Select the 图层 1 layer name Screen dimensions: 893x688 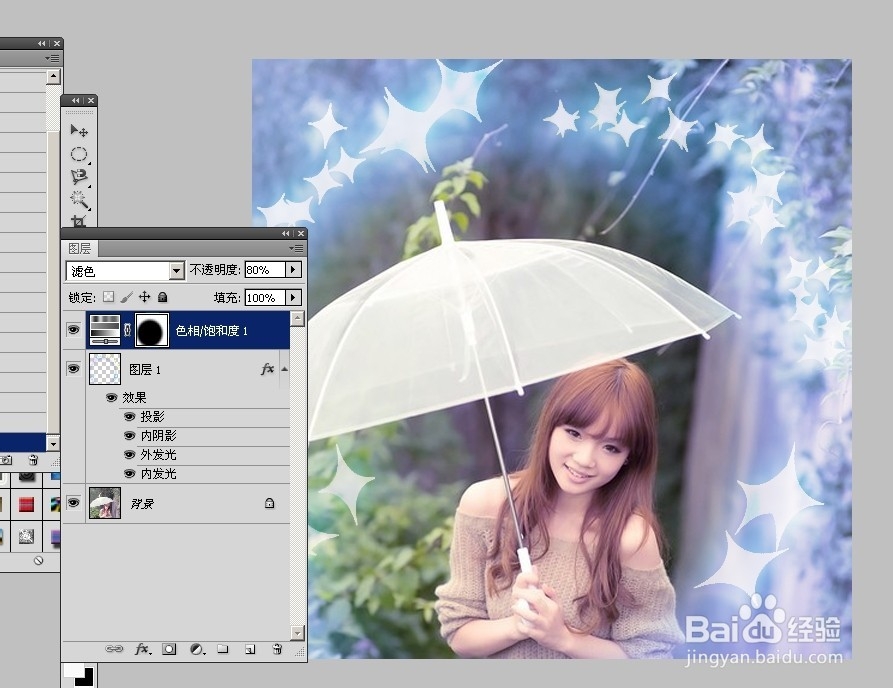coord(145,370)
